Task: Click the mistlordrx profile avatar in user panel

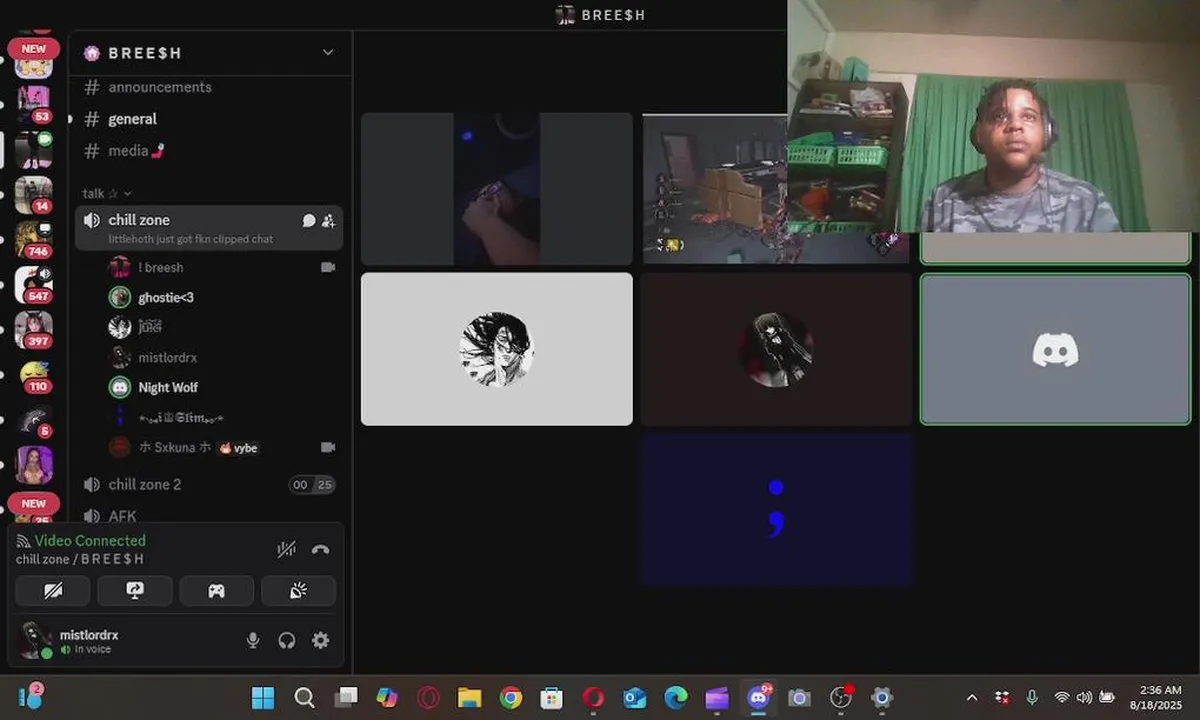Action: pos(35,640)
